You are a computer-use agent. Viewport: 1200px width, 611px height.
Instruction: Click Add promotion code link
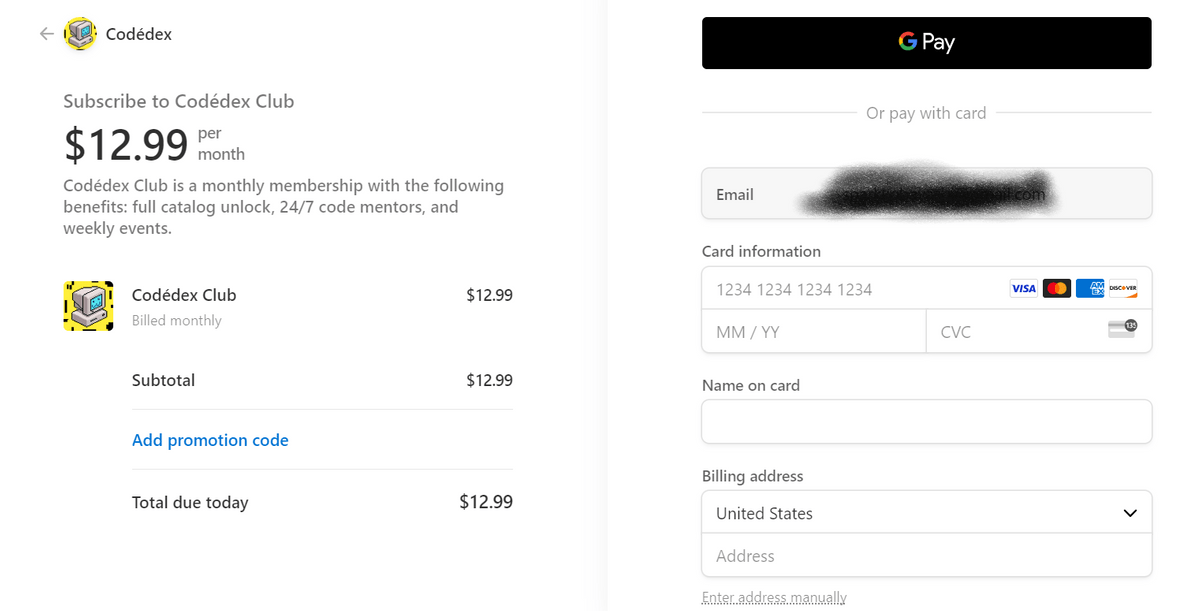pyautogui.click(x=210, y=440)
